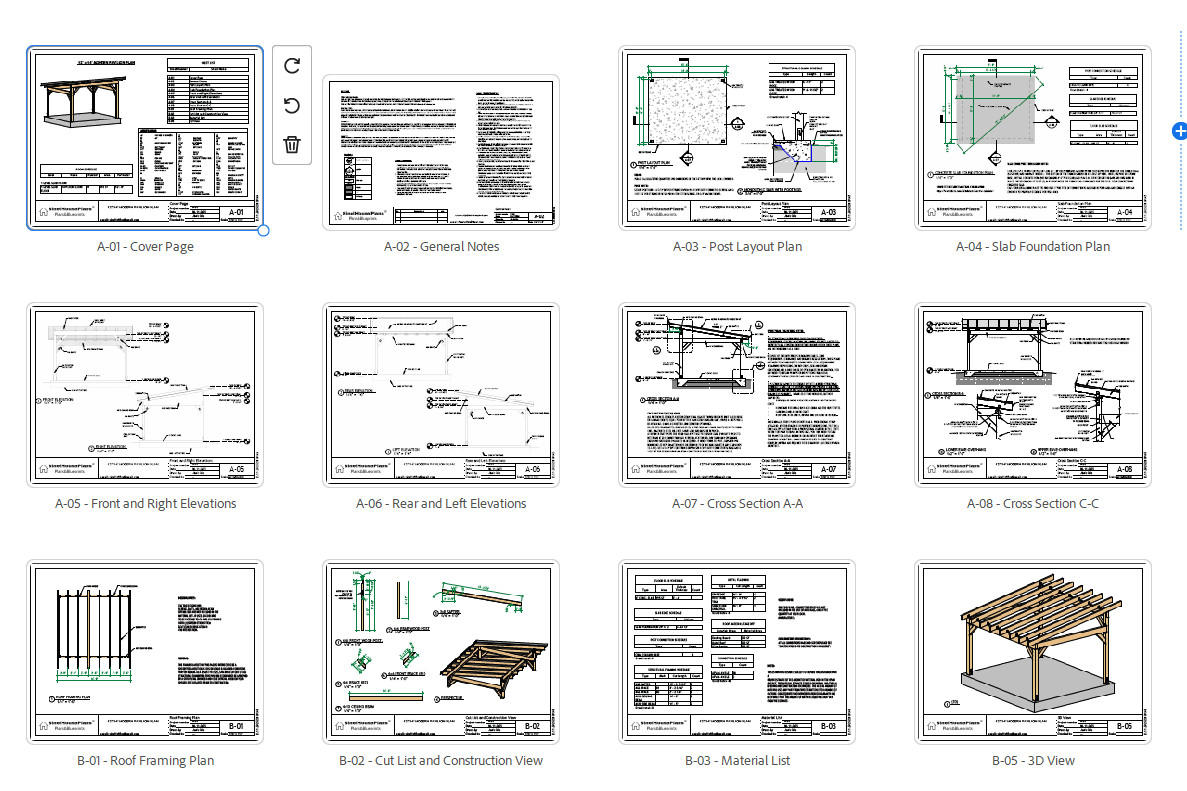Click the 'A-02 - General Notes' label
Image resolution: width=1187 pixels, height=791 pixels.
tap(441, 247)
